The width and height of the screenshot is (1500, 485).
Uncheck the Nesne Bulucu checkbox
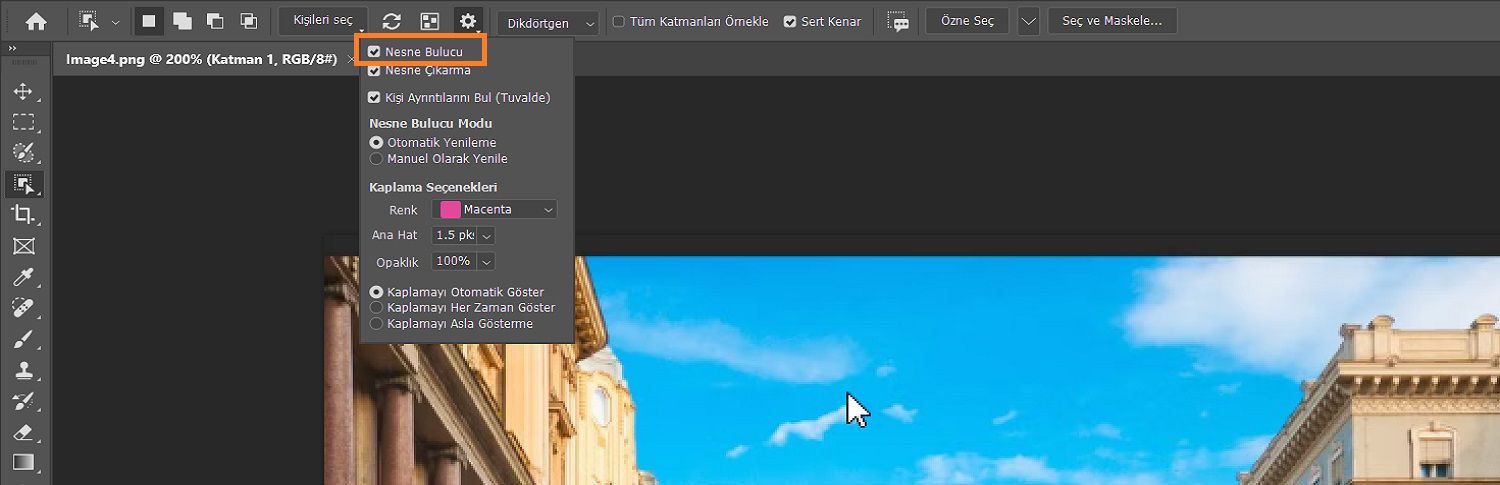[x=374, y=52]
